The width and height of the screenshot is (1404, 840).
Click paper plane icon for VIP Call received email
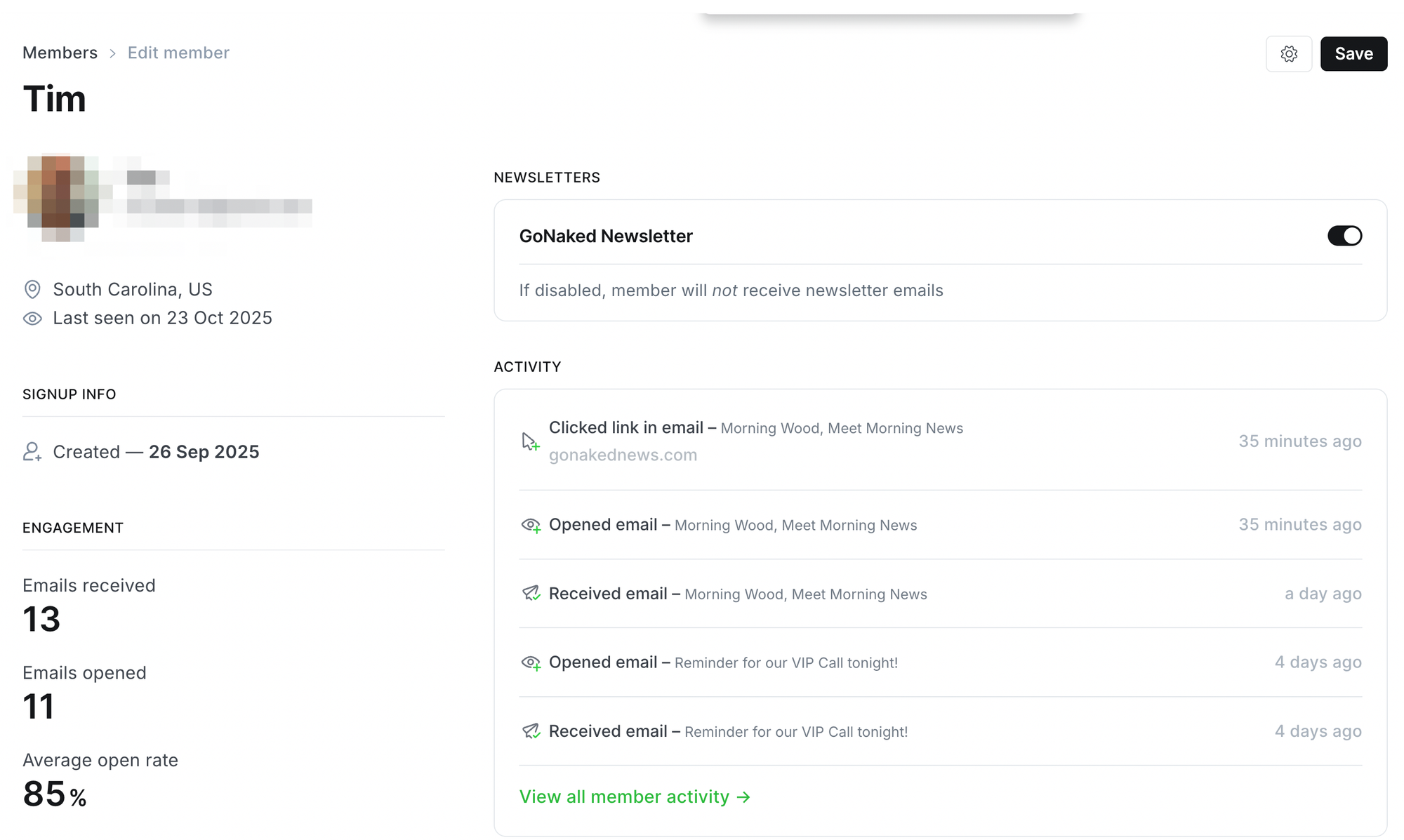pyautogui.click(x=531, y=731)
